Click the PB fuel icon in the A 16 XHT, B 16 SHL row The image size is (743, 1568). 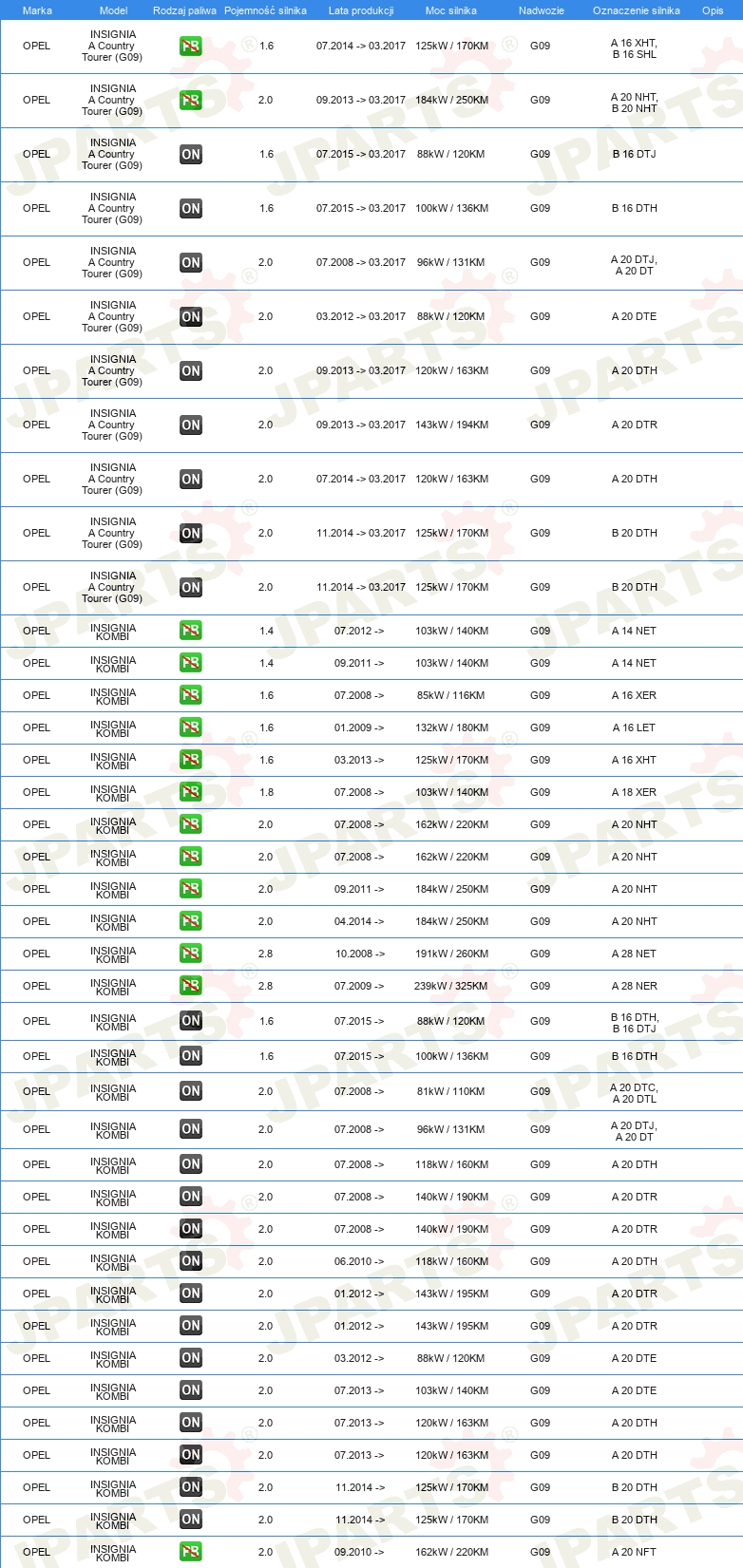pos(191,46)
